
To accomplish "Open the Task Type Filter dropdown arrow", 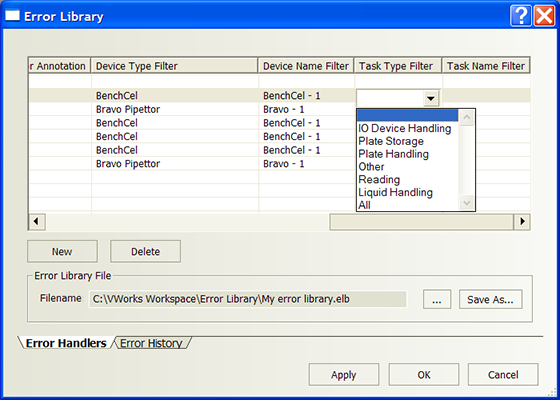I will (431, 98).
